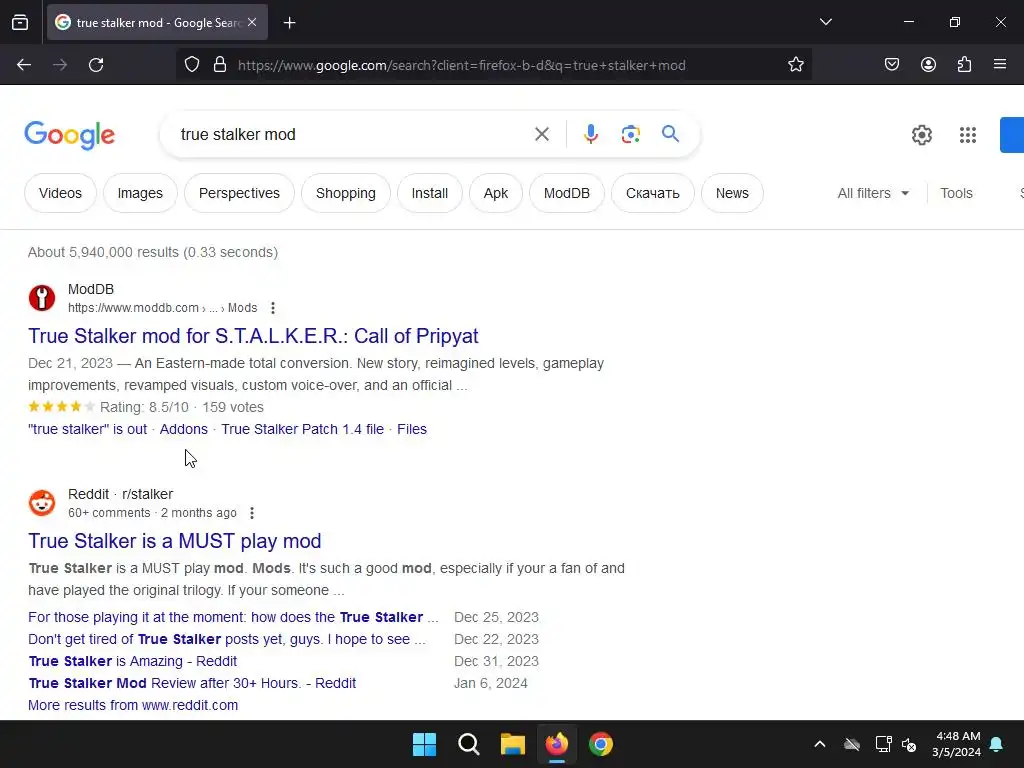Screen dimensions: 1024x768
Task: Open "Don't get tired of True Stalker posts" link
Action: pyautogui.click(x=227, y=639)
